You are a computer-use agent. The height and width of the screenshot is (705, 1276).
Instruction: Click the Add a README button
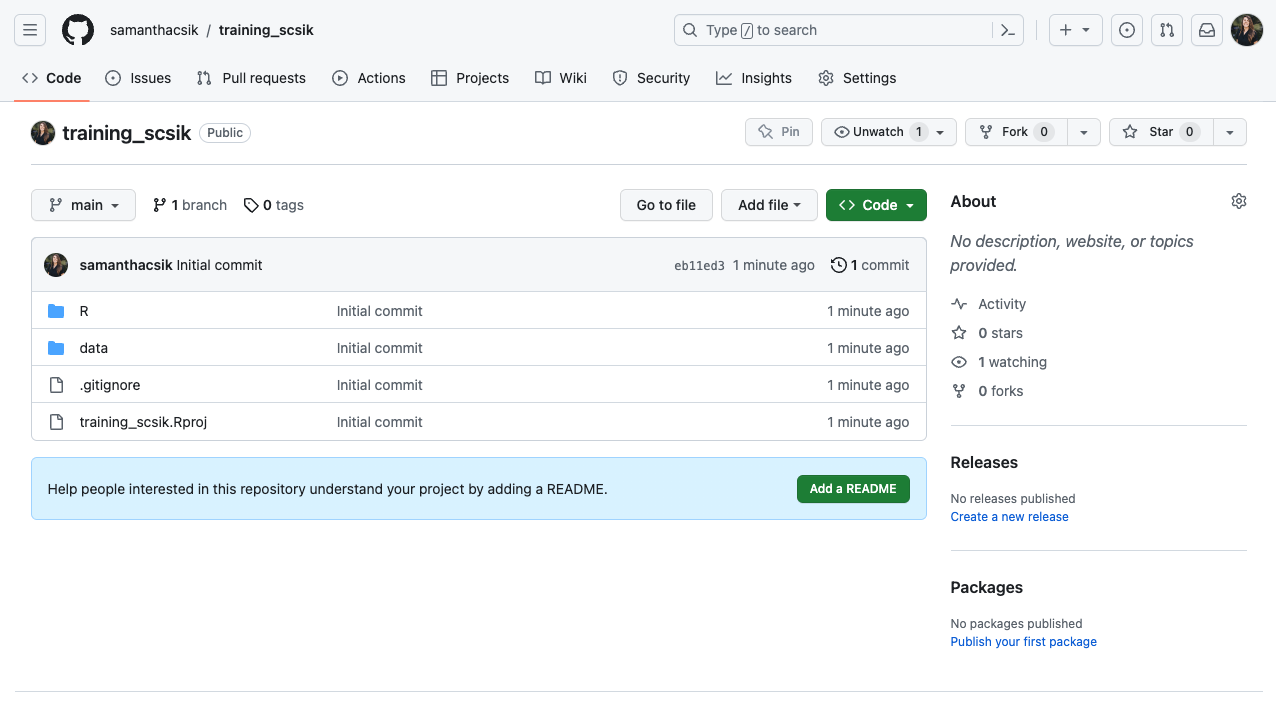(x=853, y=489)
